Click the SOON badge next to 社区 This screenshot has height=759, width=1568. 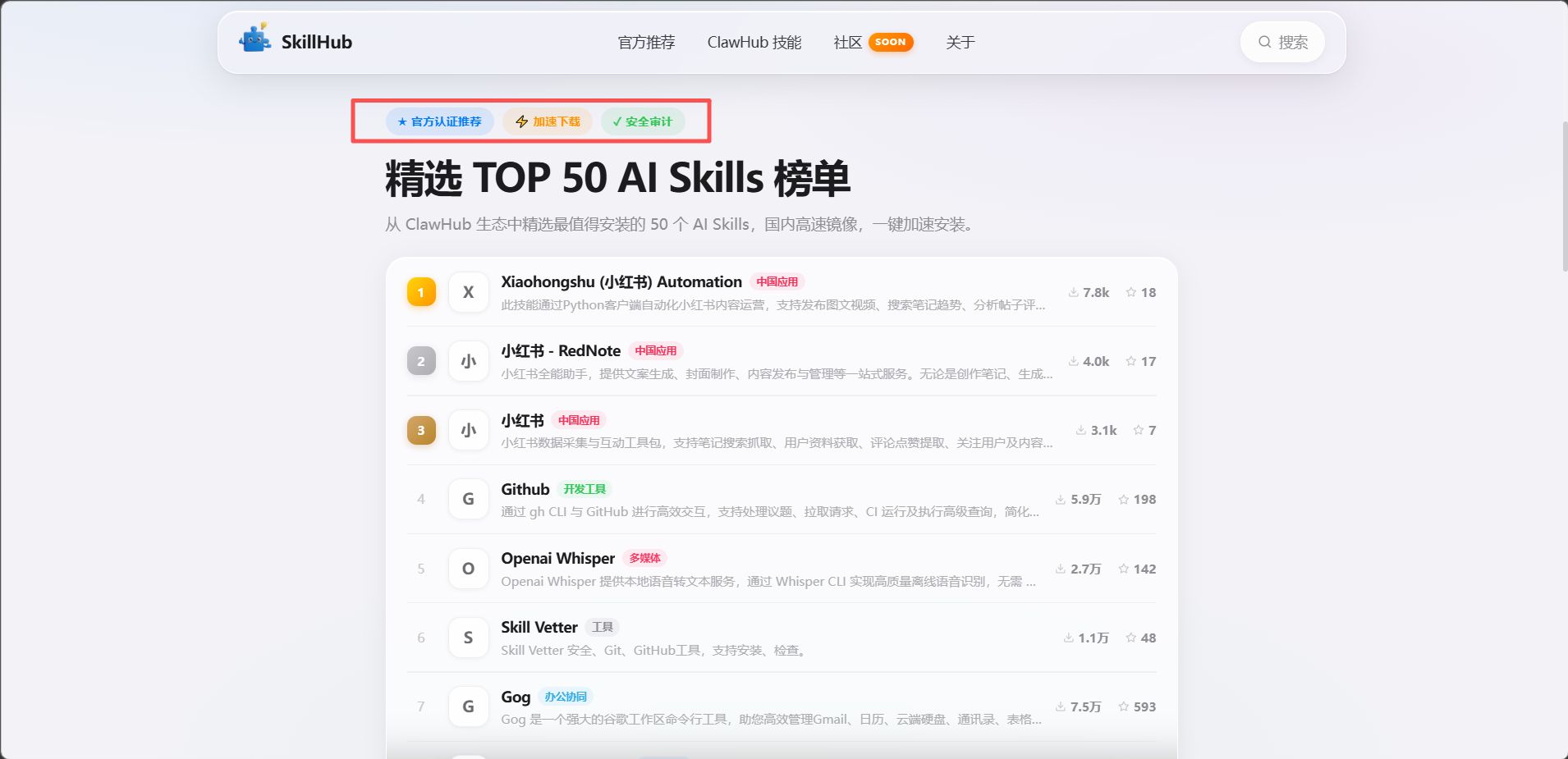tap(891, 42)
